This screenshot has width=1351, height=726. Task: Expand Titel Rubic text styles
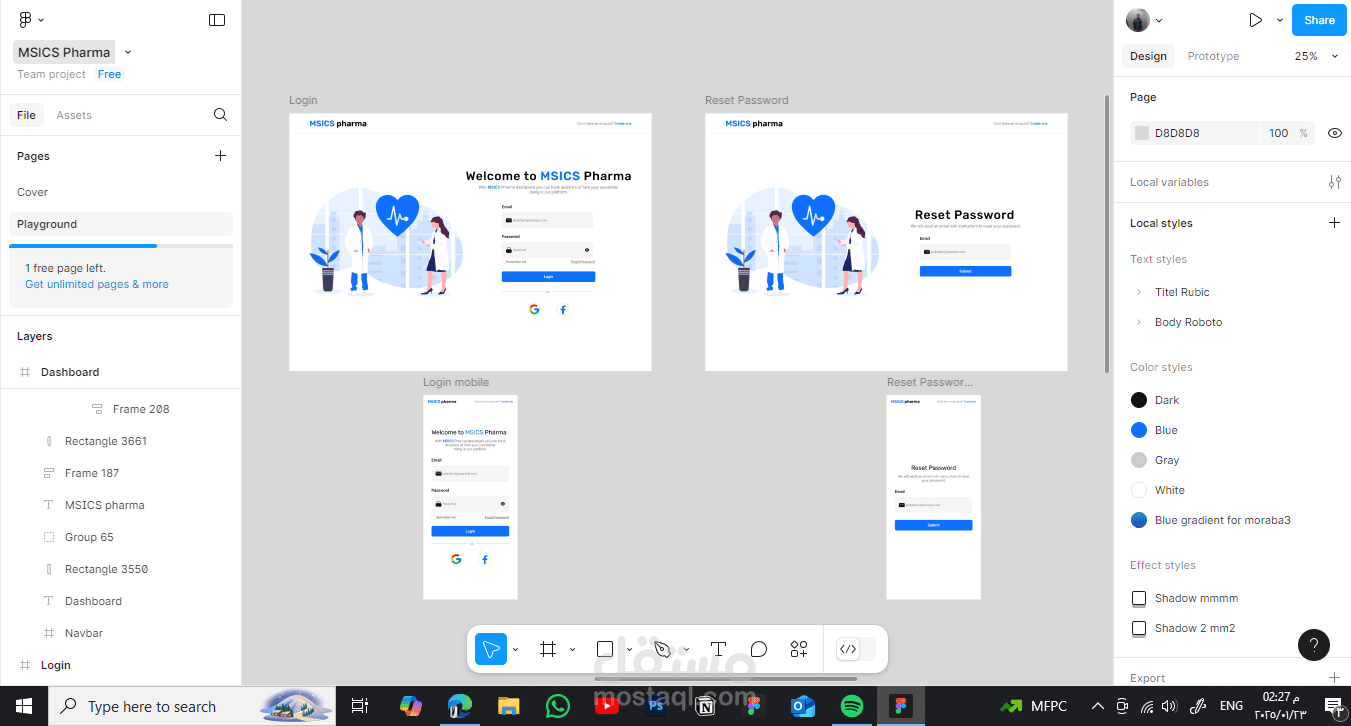[x=1138, y=292]
